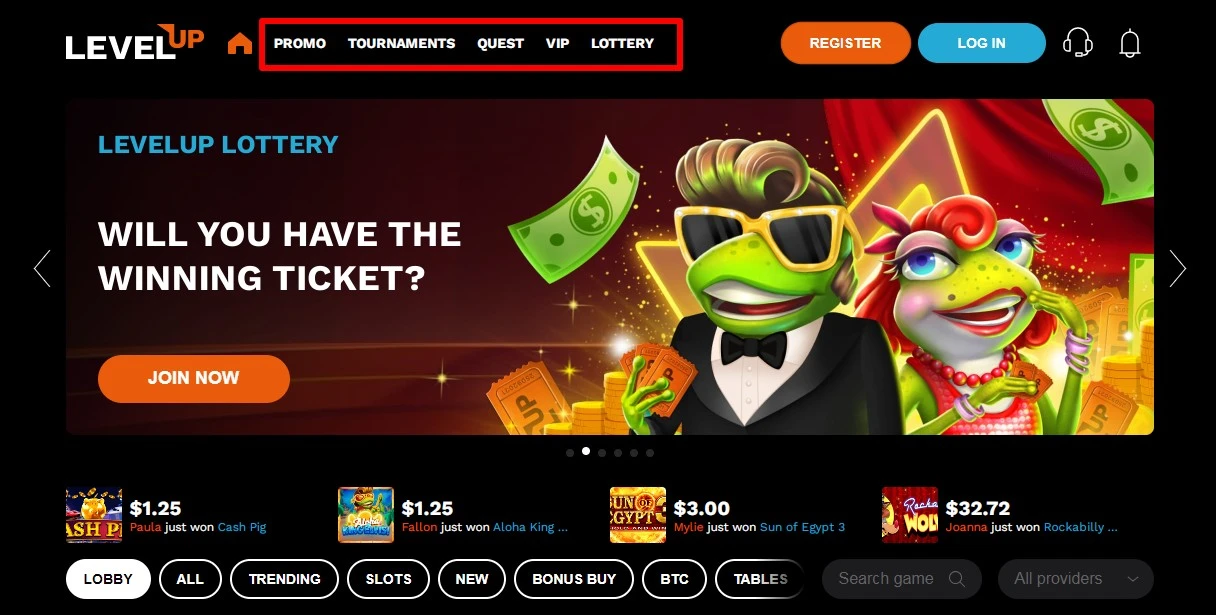Expand the All providers dropdown

(1076, 579)
